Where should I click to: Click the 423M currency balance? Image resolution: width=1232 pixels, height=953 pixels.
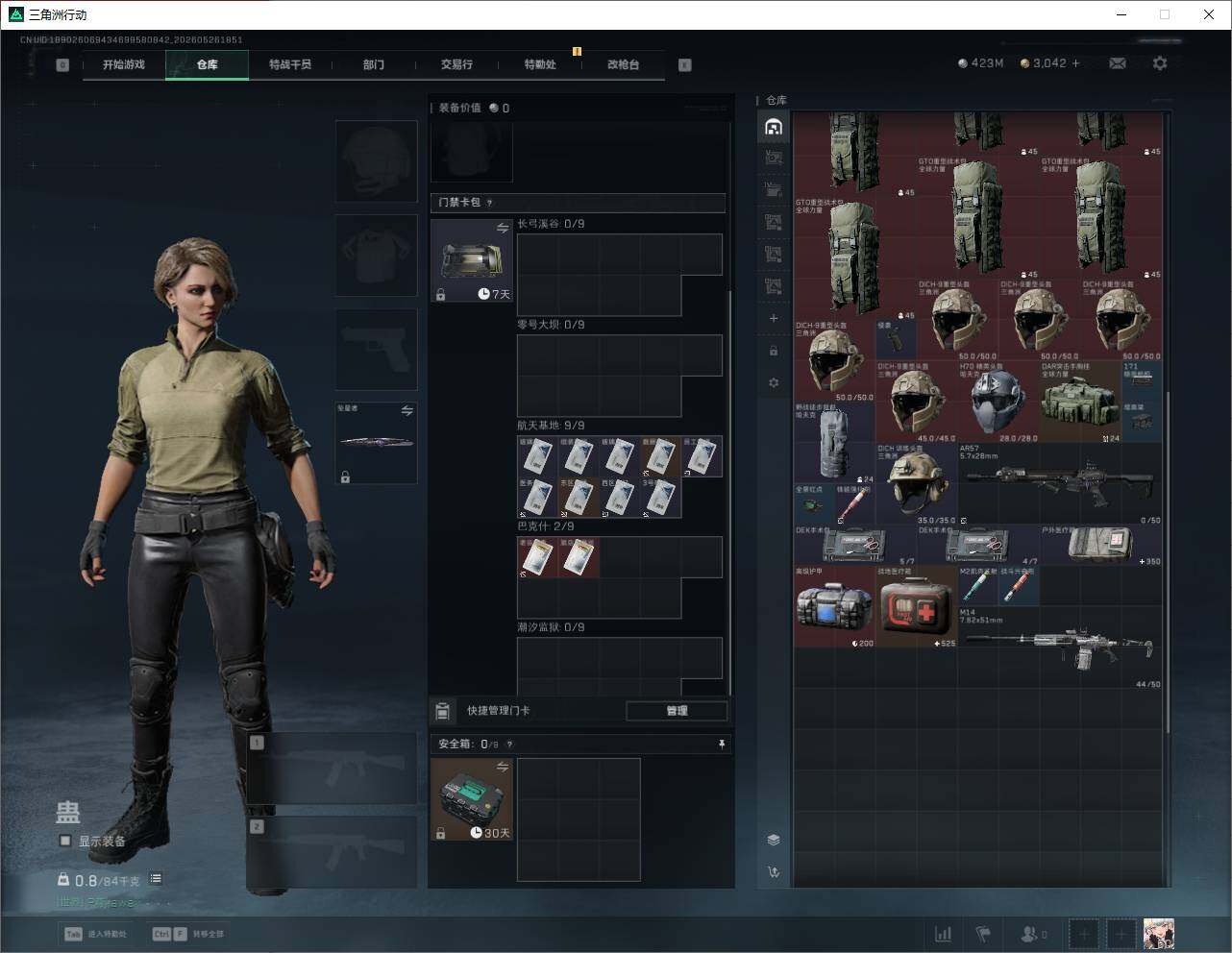click(981, 63)
